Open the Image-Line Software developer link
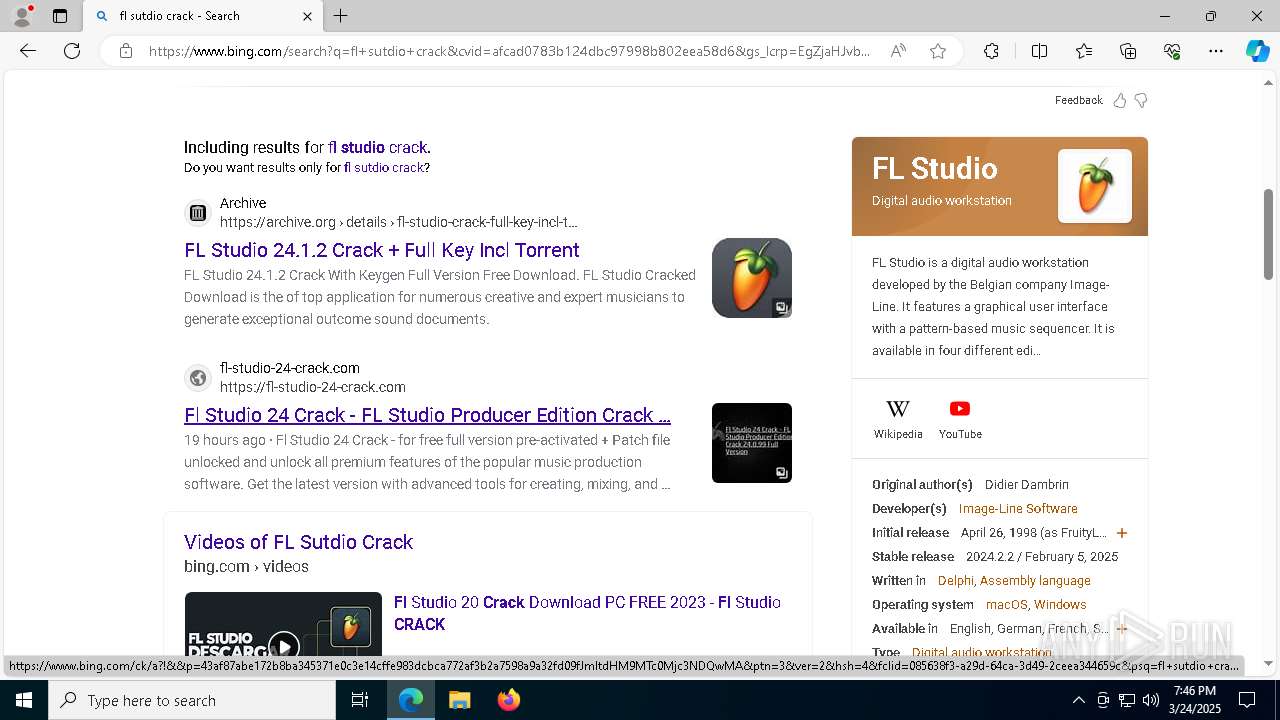This screenshot has width=1280, height=720. point(1018,509)
